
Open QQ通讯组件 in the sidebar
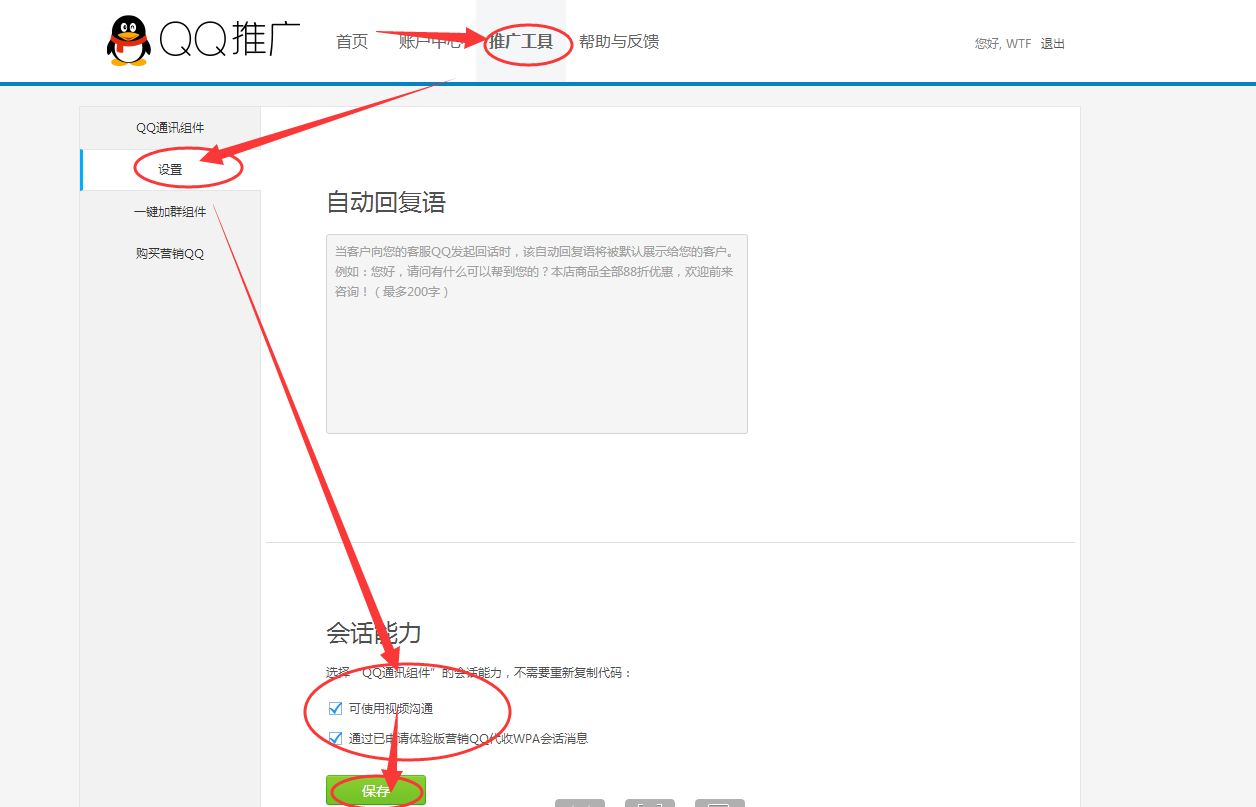coord(170,128)
